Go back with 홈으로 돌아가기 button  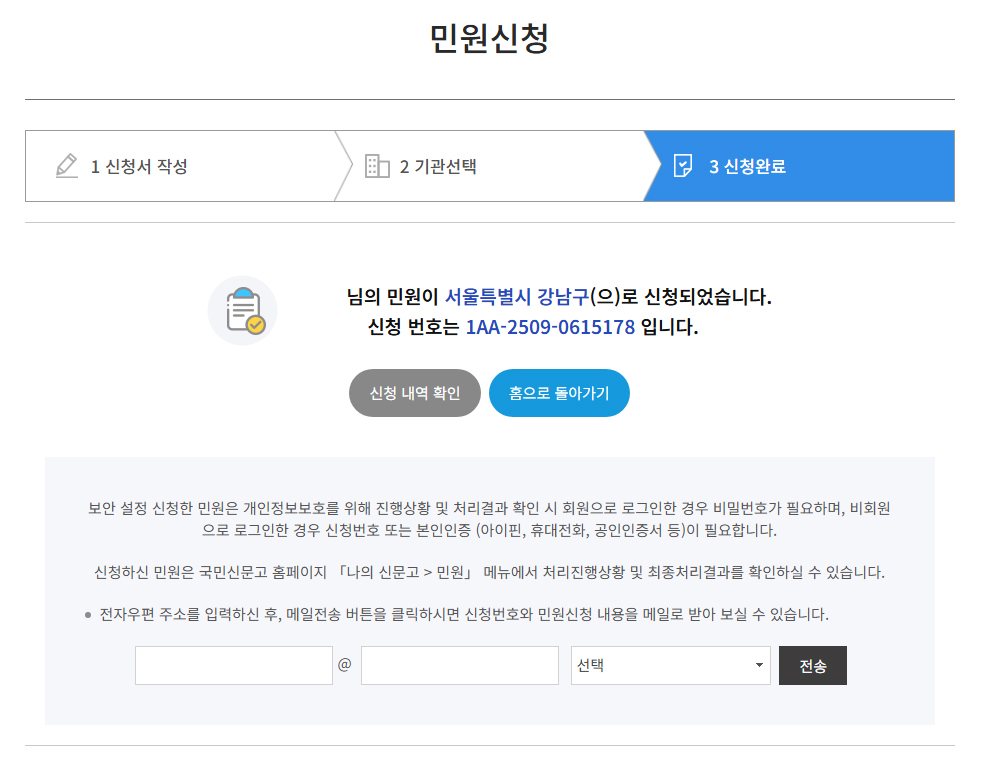click(559, 393)
